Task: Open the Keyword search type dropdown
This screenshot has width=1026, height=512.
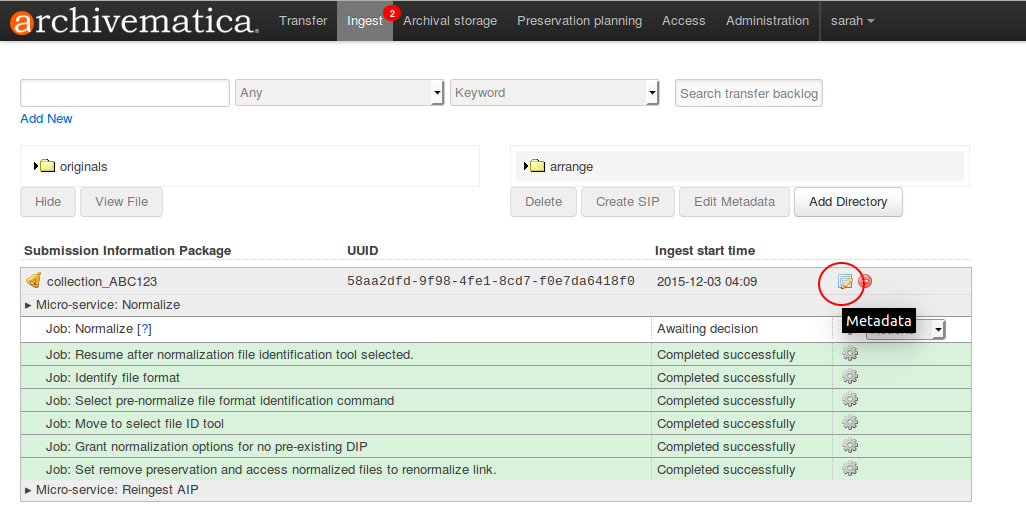Action: (554, 93)
